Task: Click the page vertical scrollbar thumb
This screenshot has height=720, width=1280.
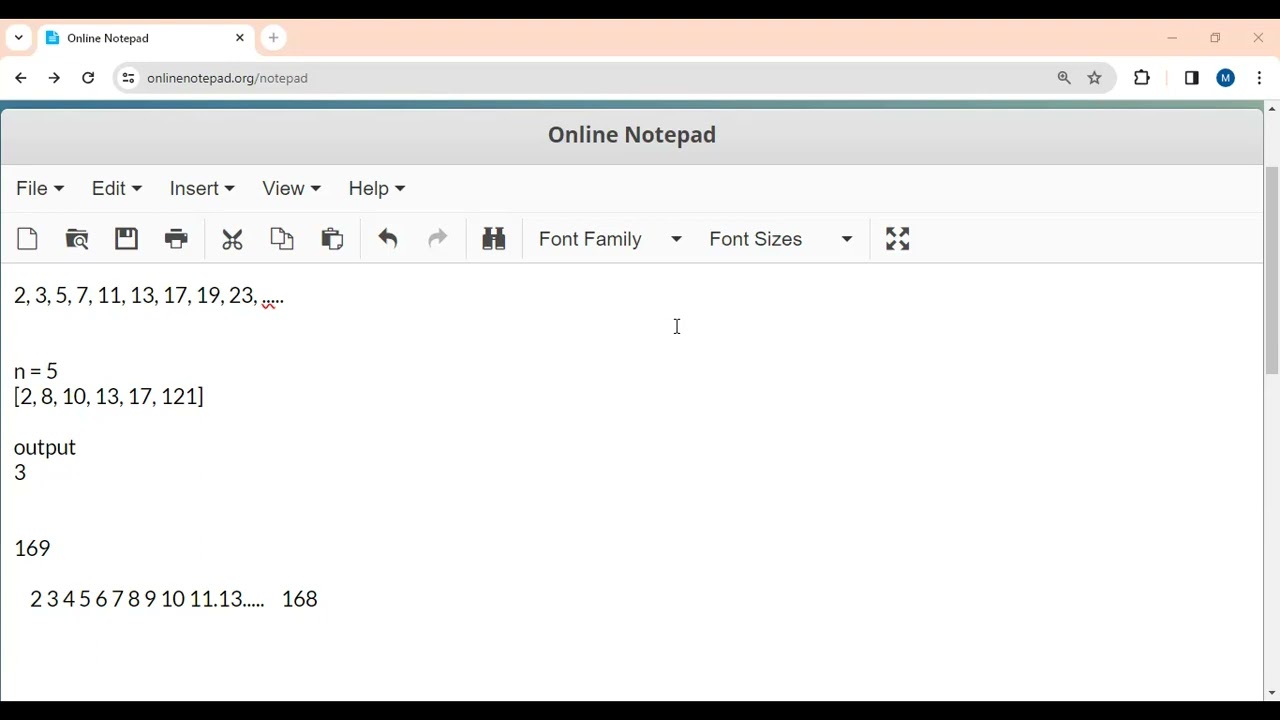Action: [x=1272, y=270]
